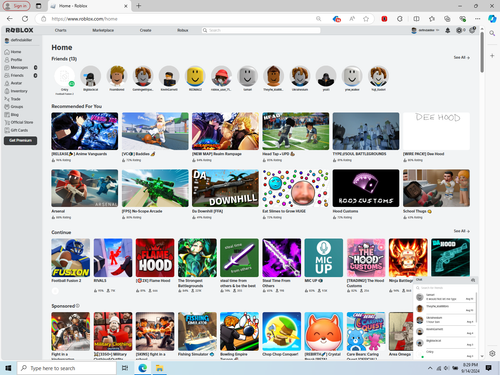Screen dimensions: 500x375
Task: Open Trade in the sidebar
Action: (x=13, y=99)
